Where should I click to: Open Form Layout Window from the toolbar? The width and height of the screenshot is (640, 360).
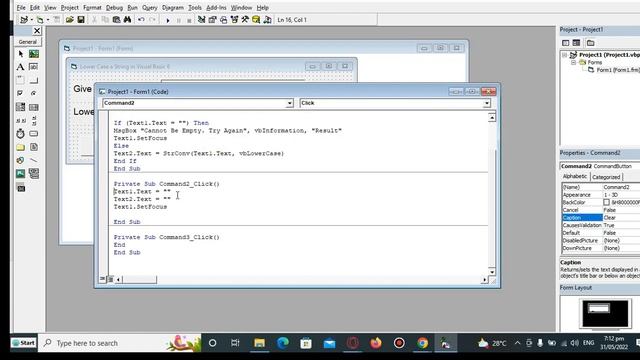pyautogui.click(x=223, y=20)
